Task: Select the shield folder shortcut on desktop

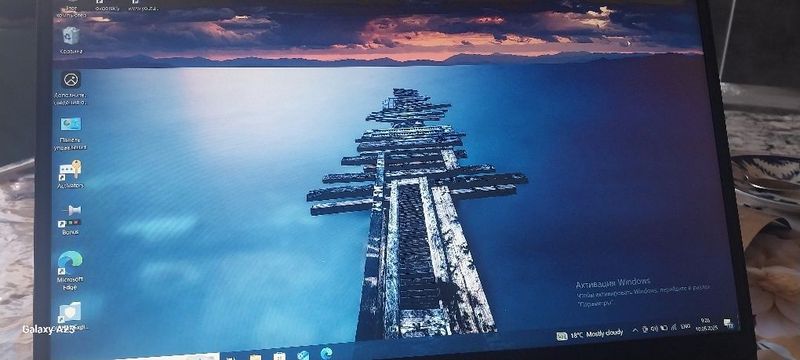Action: [70, 316]
